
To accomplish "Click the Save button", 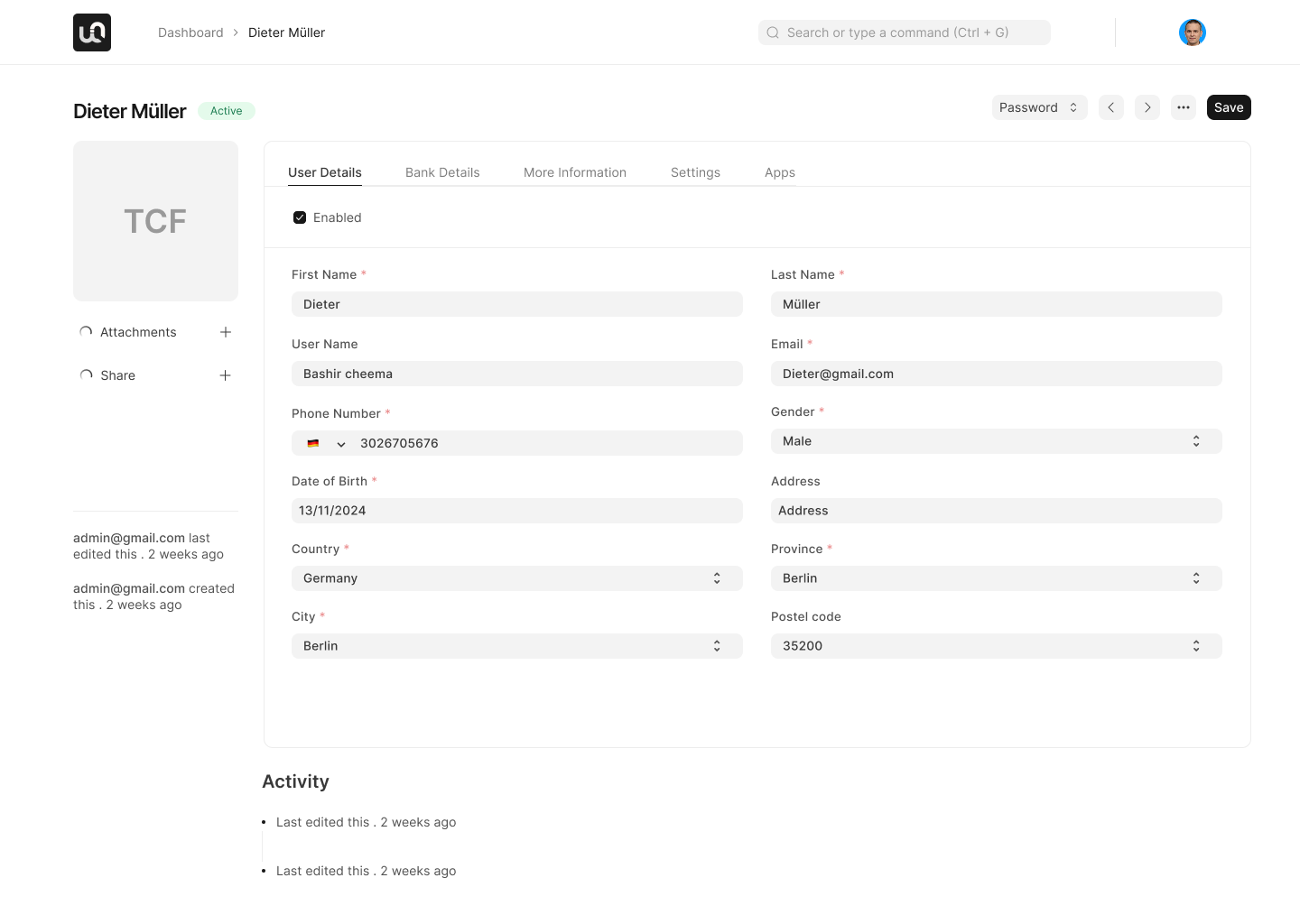I will point(1229,107).
